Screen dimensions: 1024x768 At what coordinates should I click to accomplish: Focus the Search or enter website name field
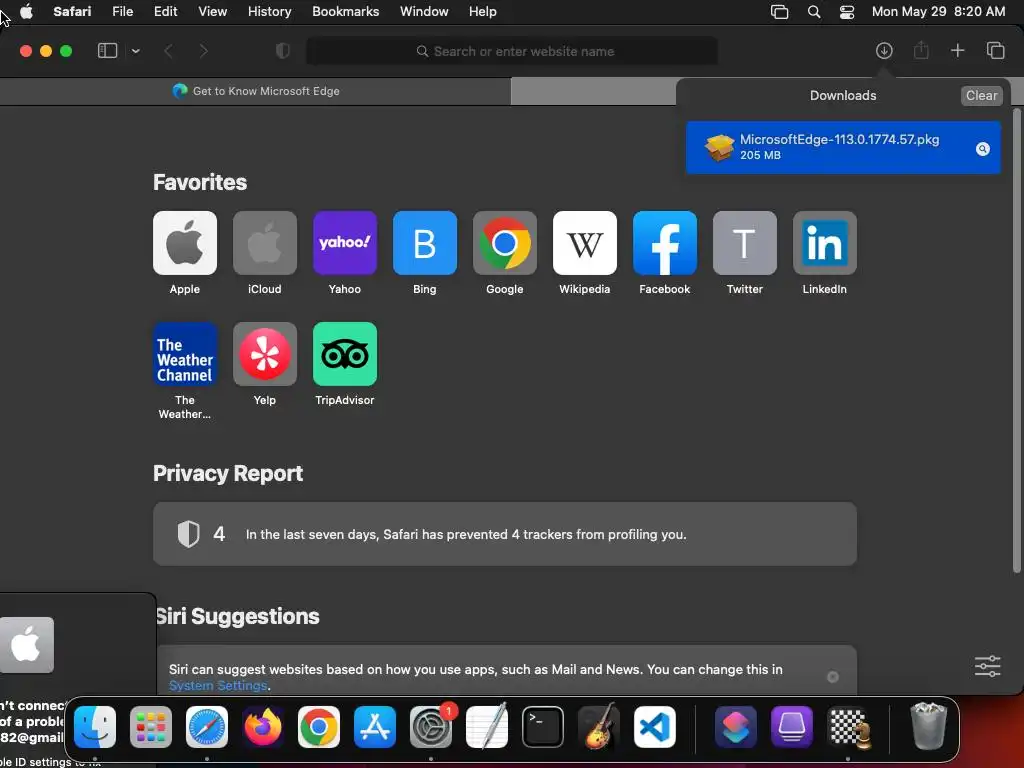512,51
